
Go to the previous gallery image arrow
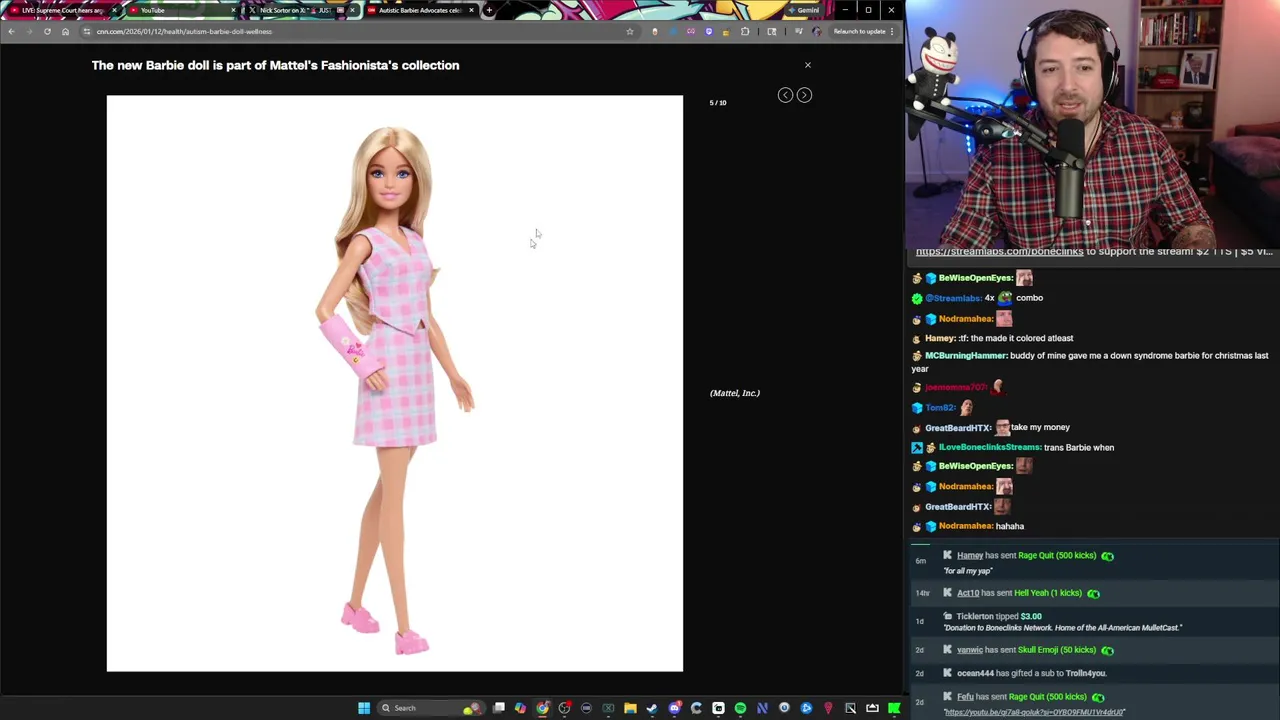[785, 95]
